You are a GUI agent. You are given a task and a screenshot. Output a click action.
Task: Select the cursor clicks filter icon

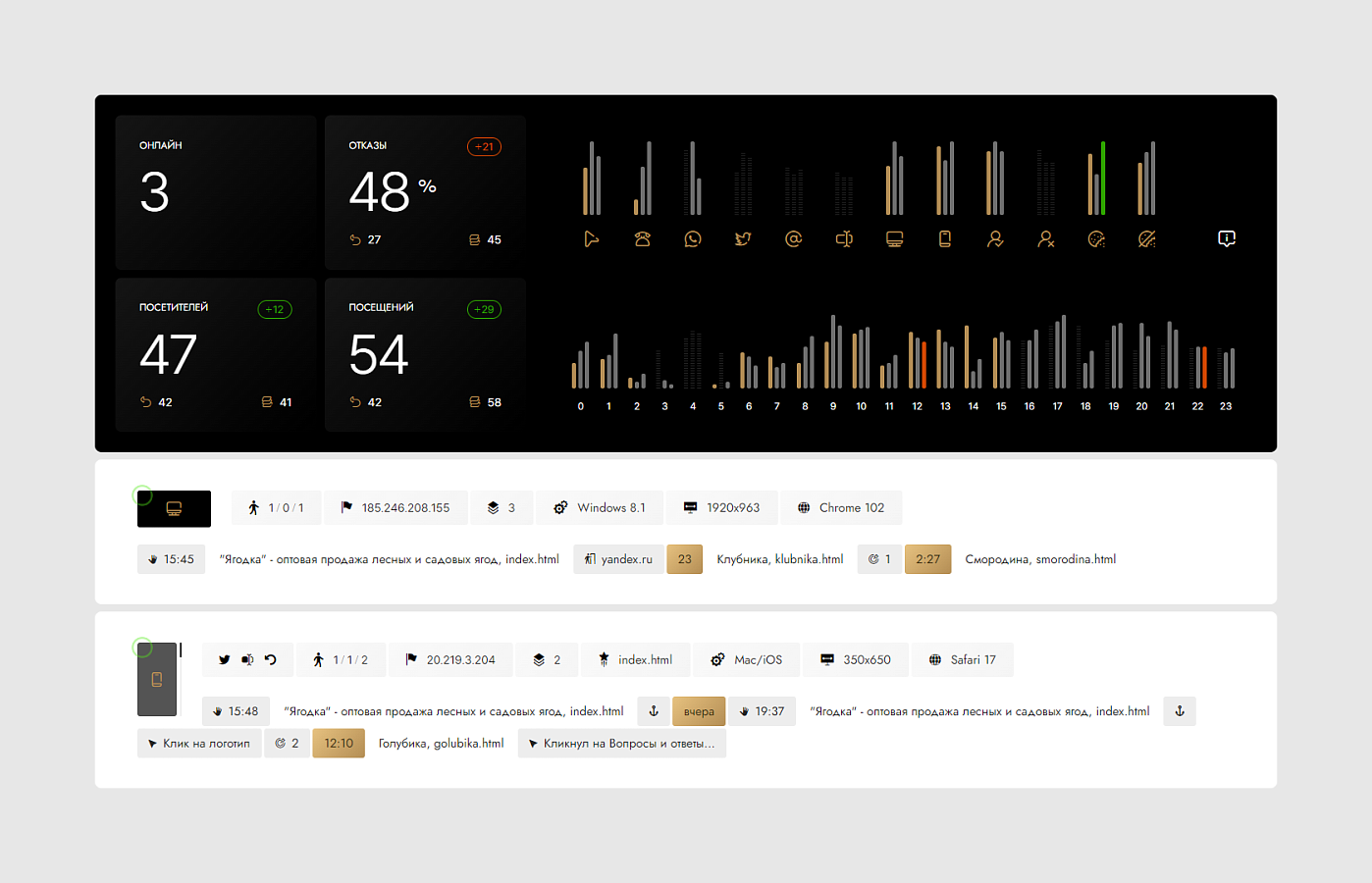point(591,238)
